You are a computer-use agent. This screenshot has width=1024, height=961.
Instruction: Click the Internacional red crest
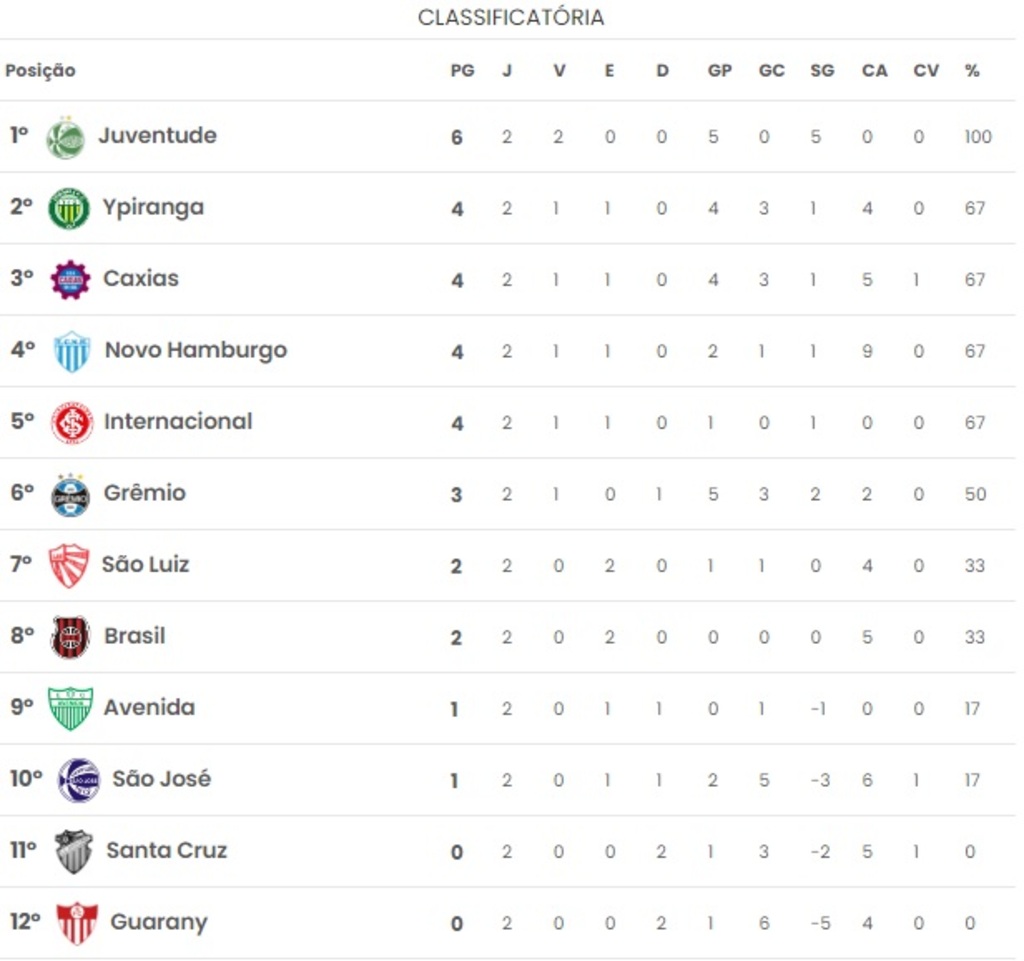point(72,423)
